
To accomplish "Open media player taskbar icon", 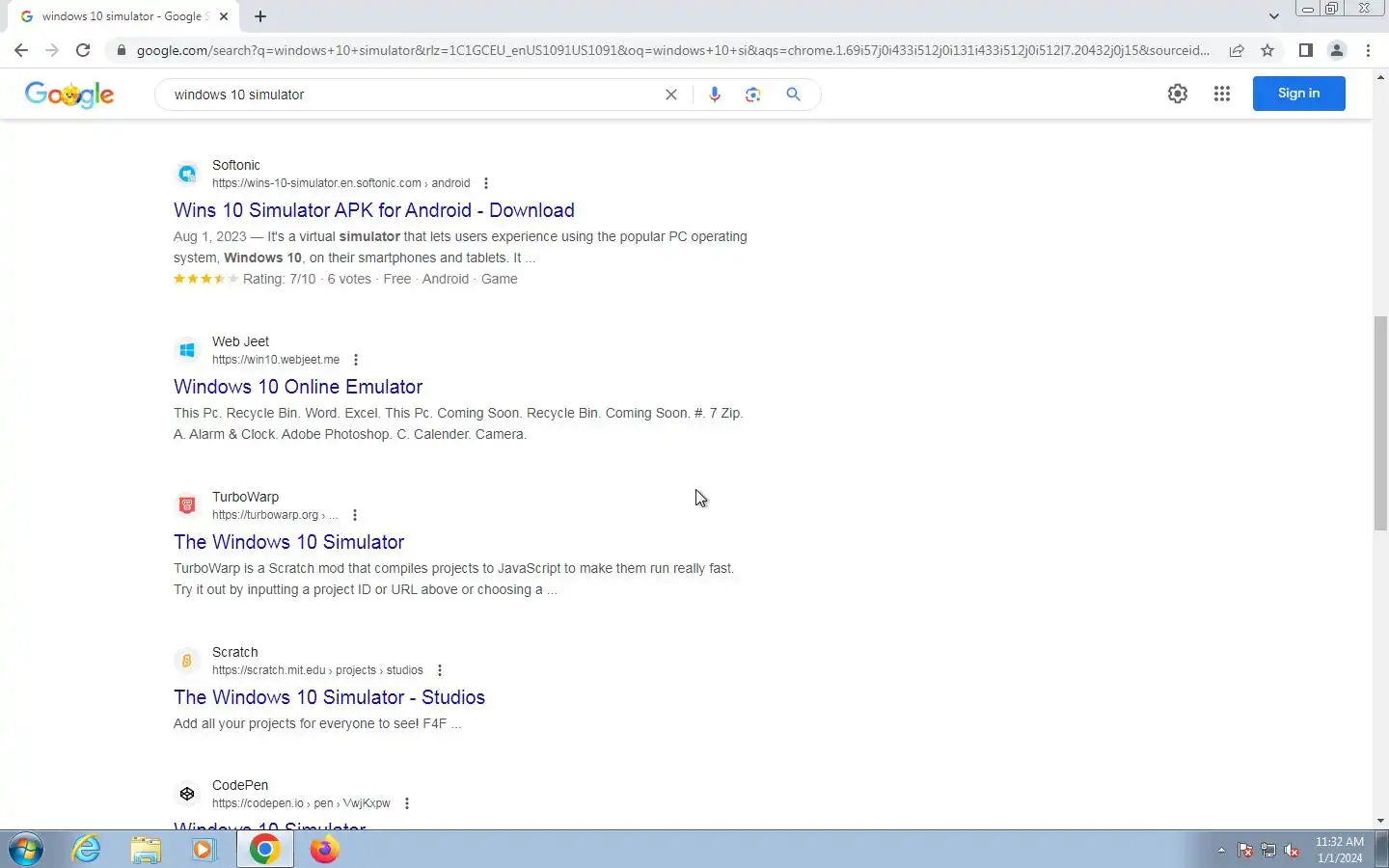I will tap(204, 850).
